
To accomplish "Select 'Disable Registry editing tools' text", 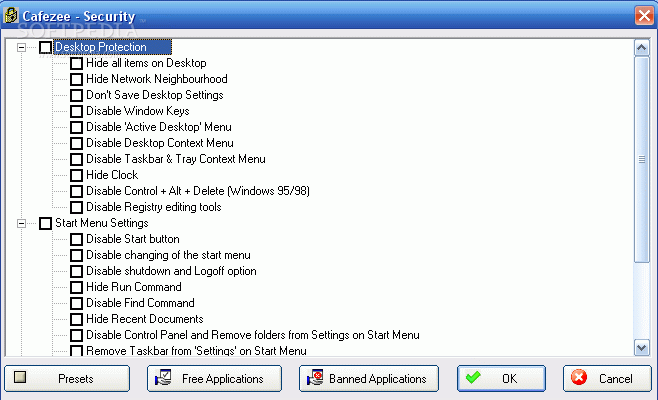I will tap(154, 207).
